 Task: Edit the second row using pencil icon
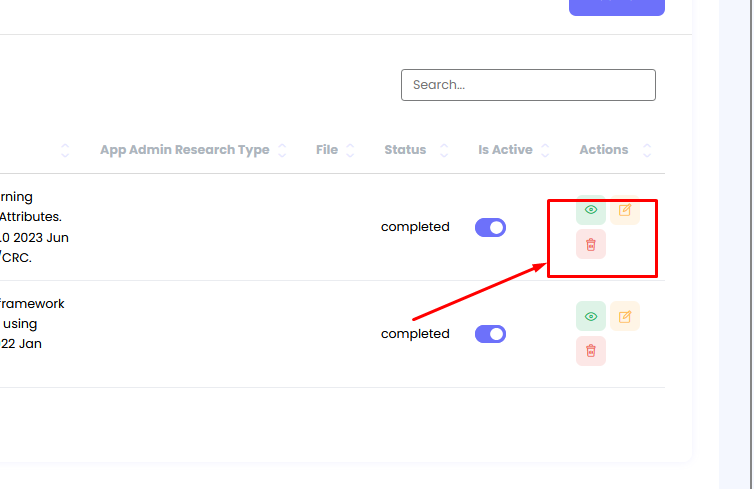(x=625, y=316)
